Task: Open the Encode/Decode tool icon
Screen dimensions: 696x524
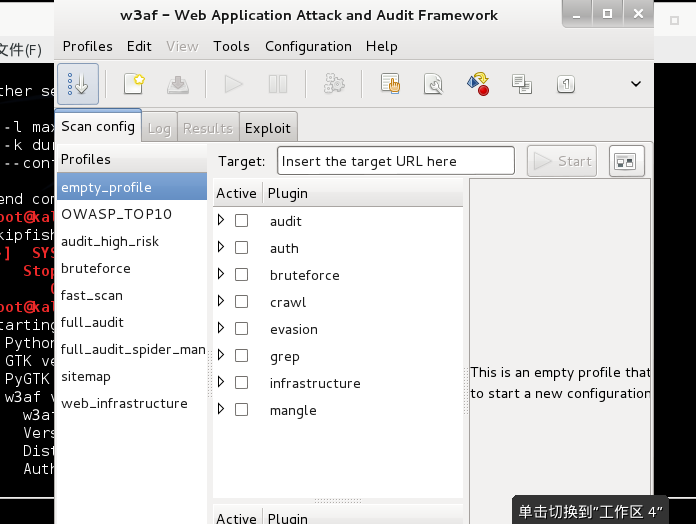Action: (478, 84)
